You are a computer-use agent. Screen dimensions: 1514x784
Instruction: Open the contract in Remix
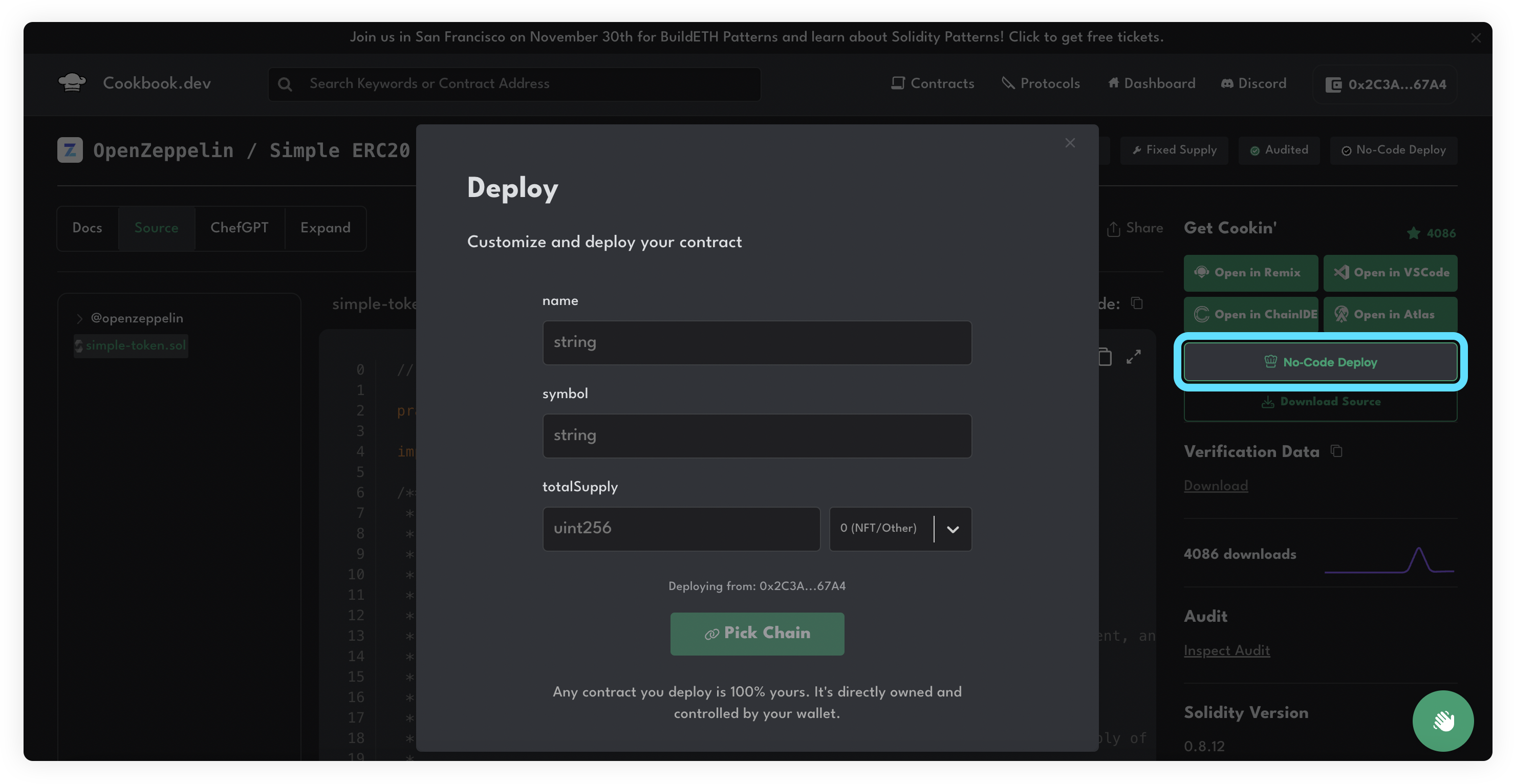point(1250,273)
